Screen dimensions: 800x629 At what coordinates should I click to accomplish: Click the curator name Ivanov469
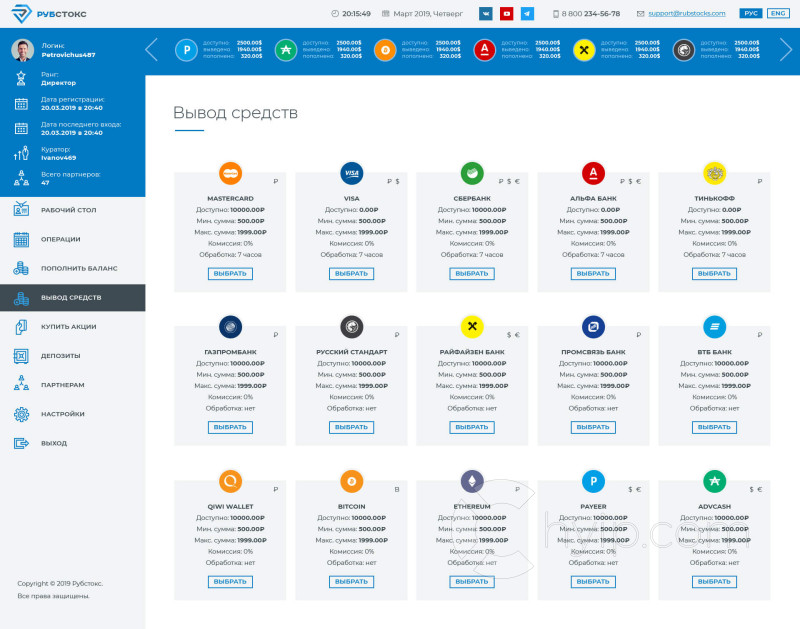(59, 158)
